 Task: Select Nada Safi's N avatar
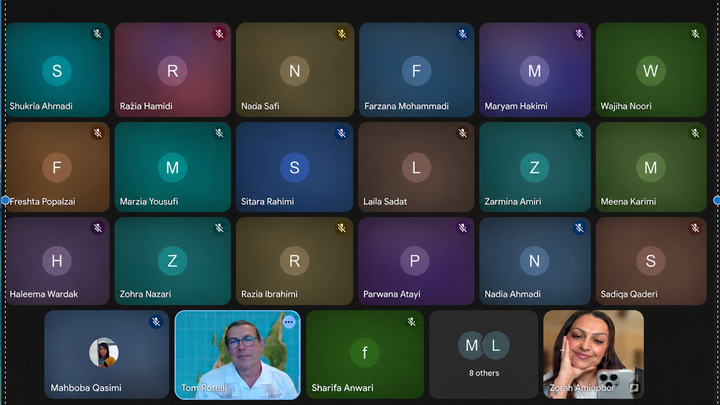click(295, 71)
